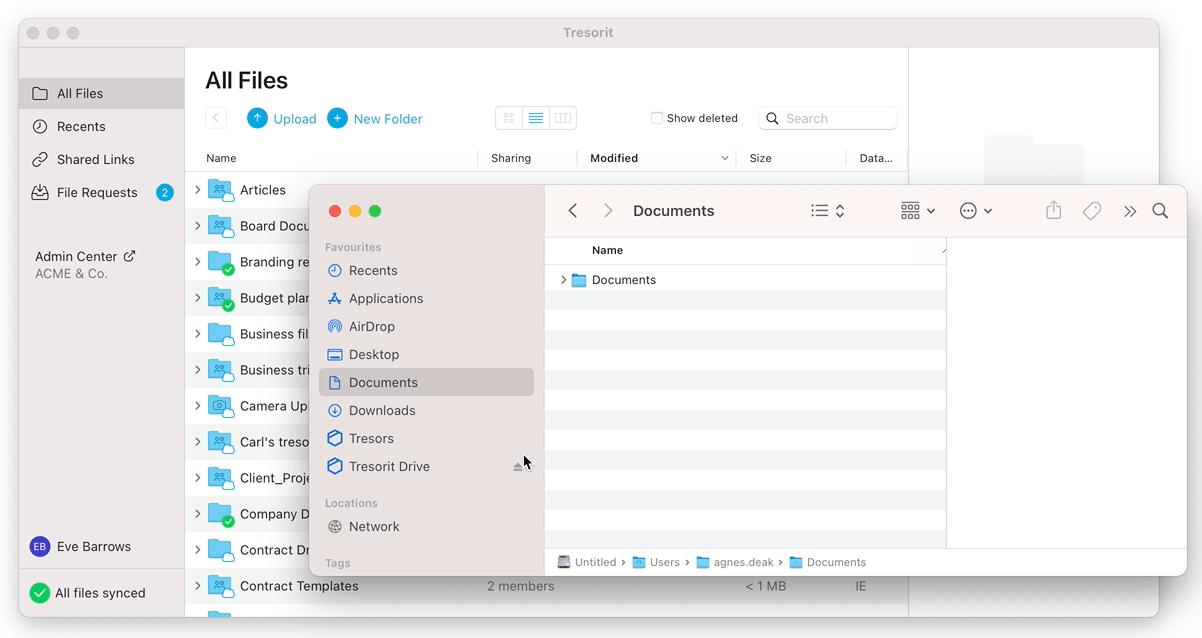Switch Tresorit to column view
The width and height of the screenshot is (1202, 638).
[x=563, y=118]
